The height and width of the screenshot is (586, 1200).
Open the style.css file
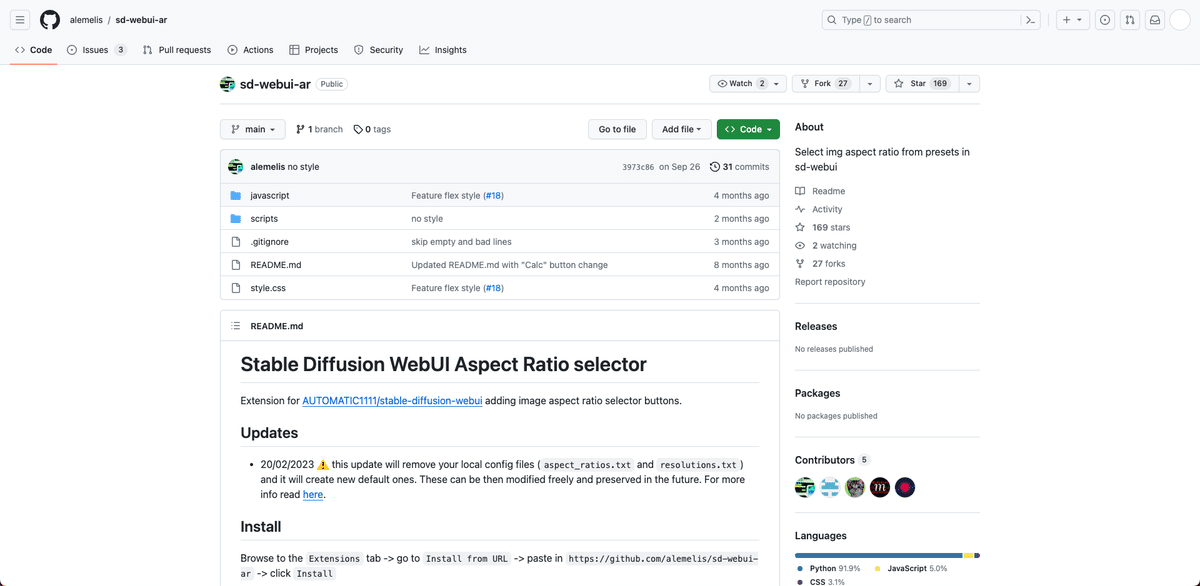click(268, 288)
